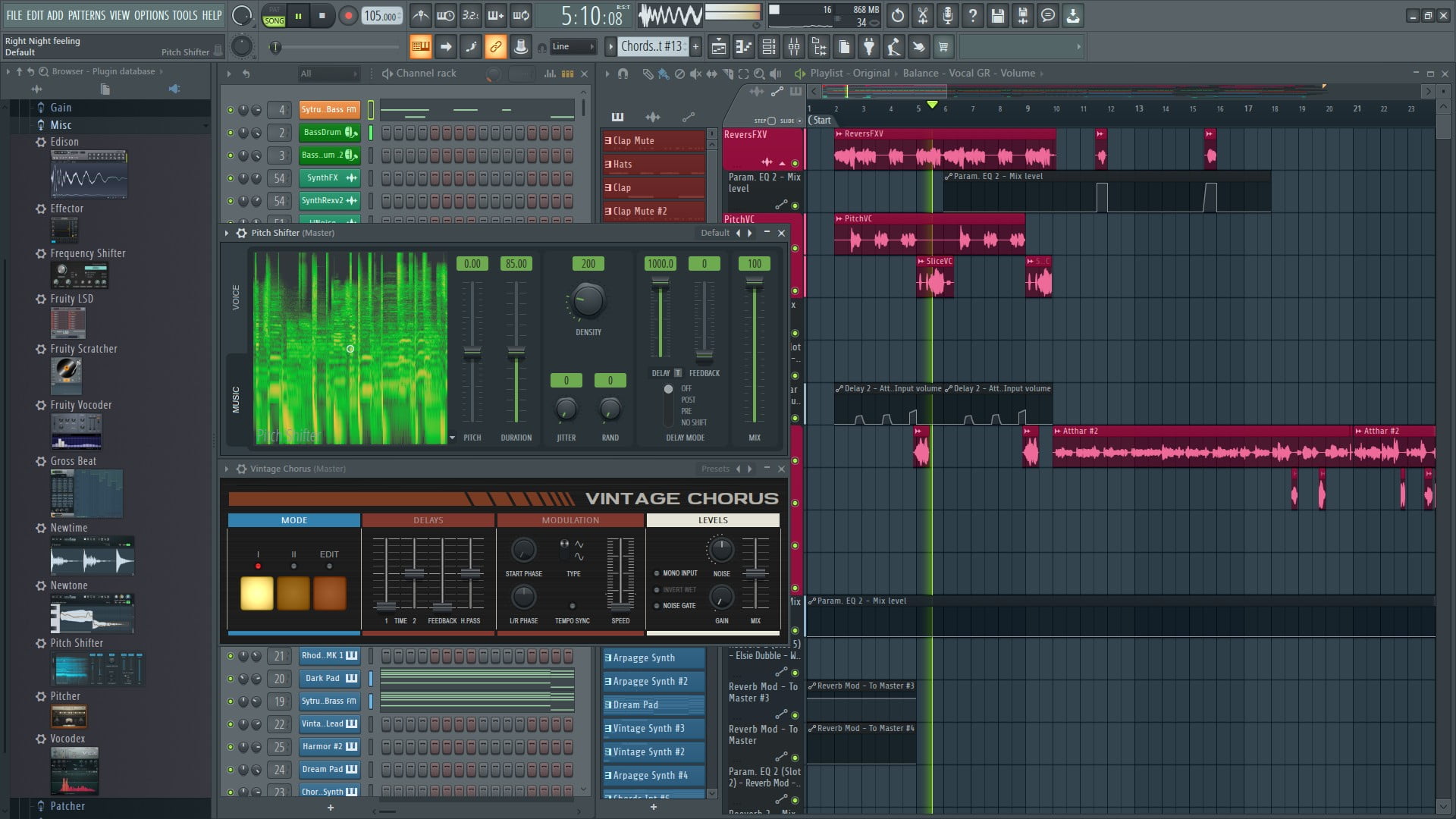The height and width of the screenshot is (819, 1456).
Task: Select the Record button in transport
Action: (348, 15)
